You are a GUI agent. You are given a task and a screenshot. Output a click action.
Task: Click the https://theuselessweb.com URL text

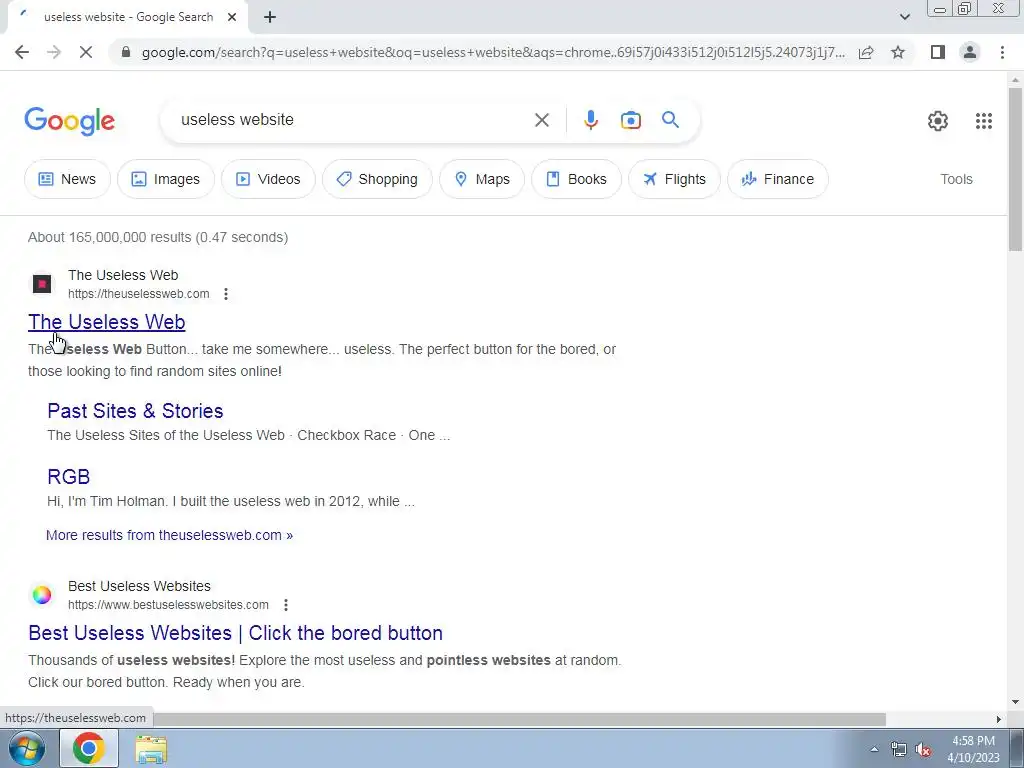tap(138, 294)
